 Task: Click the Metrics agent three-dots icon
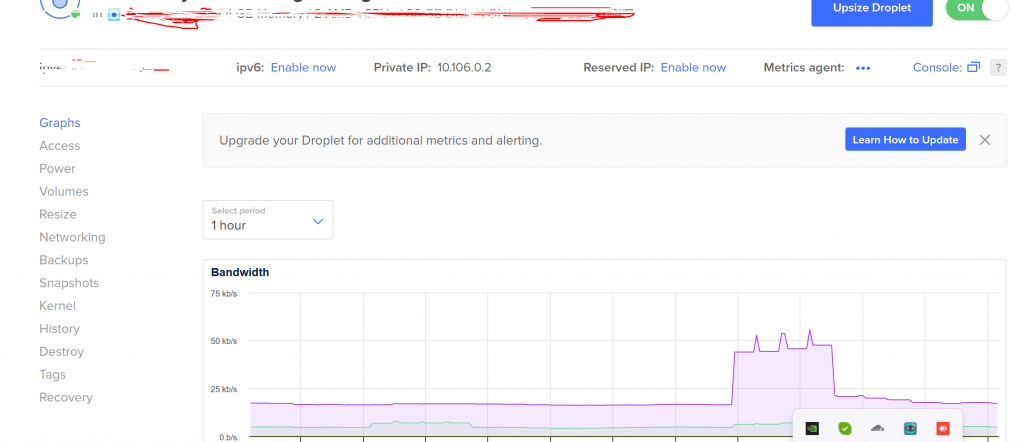pyautogui.click(x=863, y=68)
